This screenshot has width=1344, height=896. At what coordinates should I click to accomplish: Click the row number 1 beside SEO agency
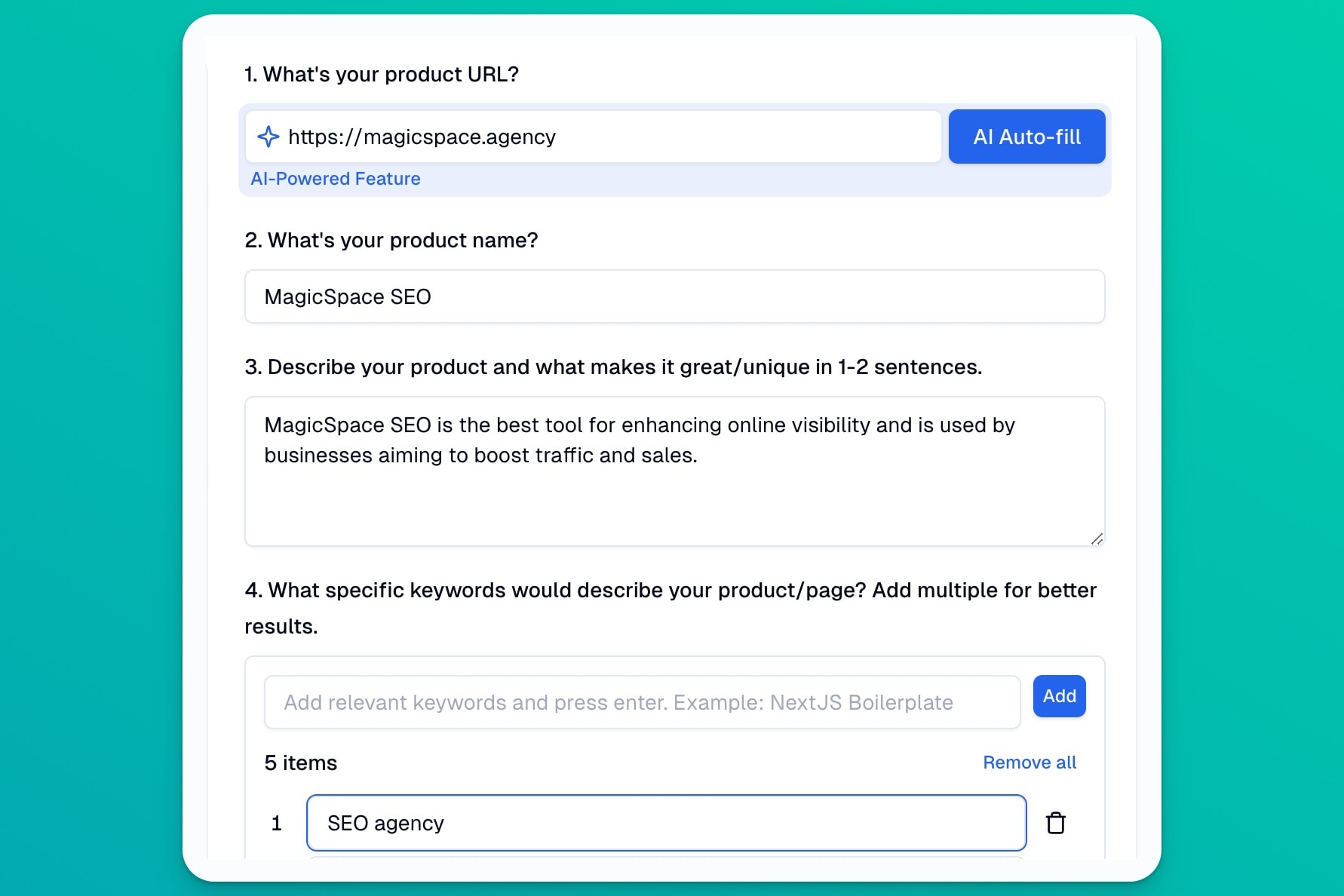click(x=277, y=823)
